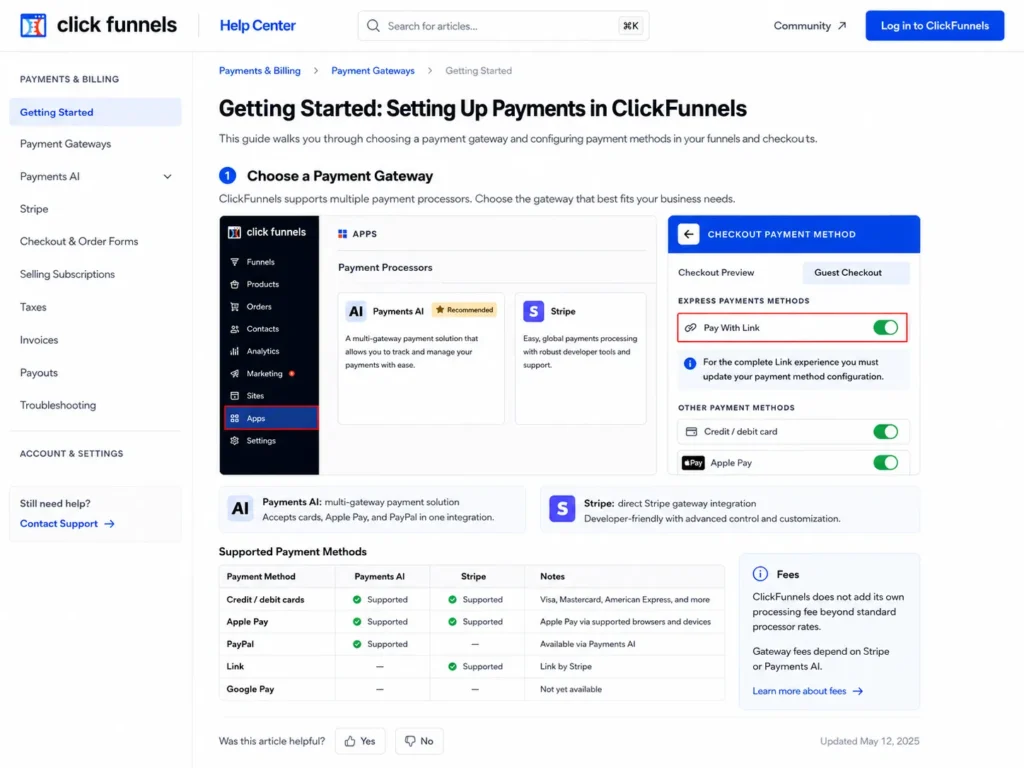Image resolution: width=1024 pixels, height=768 pixels.
Task: Click the Marketing rocket icon
Action: pos(234,374)
